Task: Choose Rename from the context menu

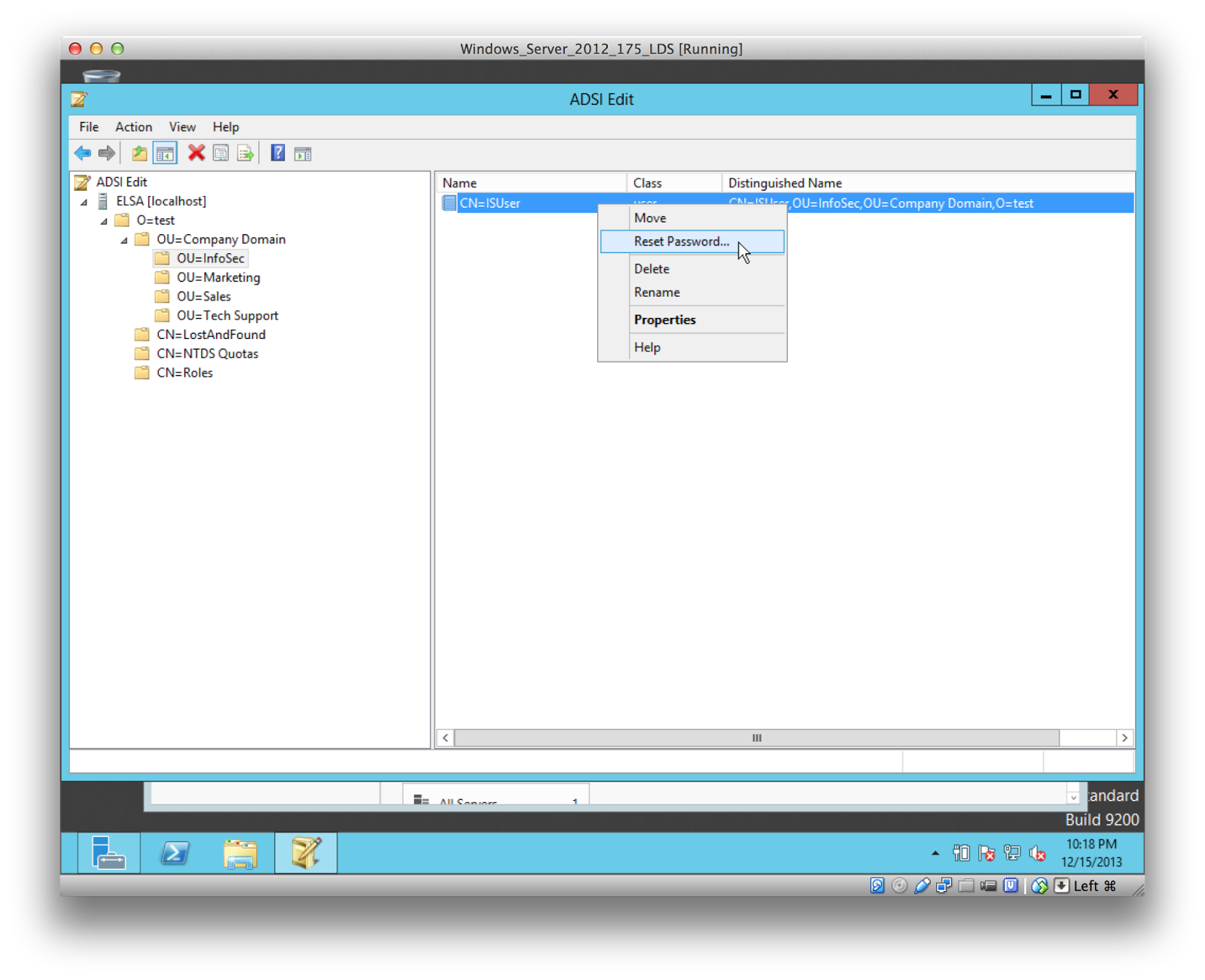Action: 692,292
